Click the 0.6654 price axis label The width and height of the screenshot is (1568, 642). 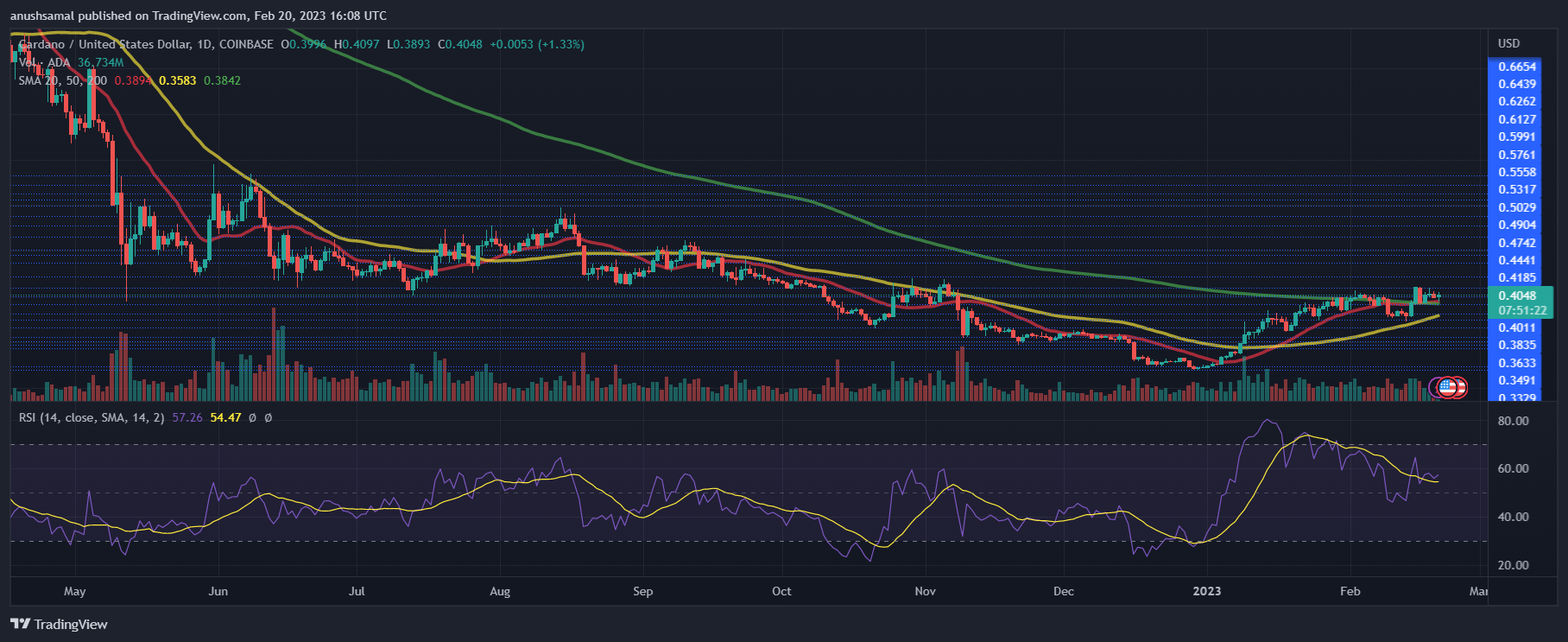tap(1517, 67)
